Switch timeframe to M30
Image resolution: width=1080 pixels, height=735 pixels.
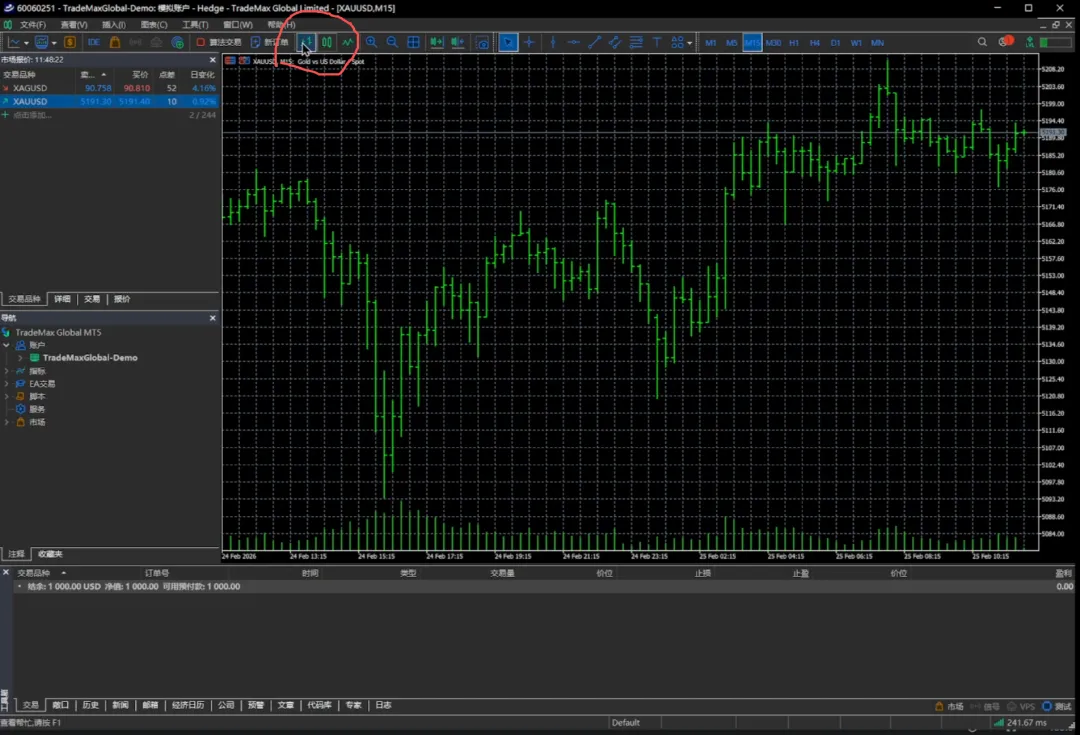[773, 43]
